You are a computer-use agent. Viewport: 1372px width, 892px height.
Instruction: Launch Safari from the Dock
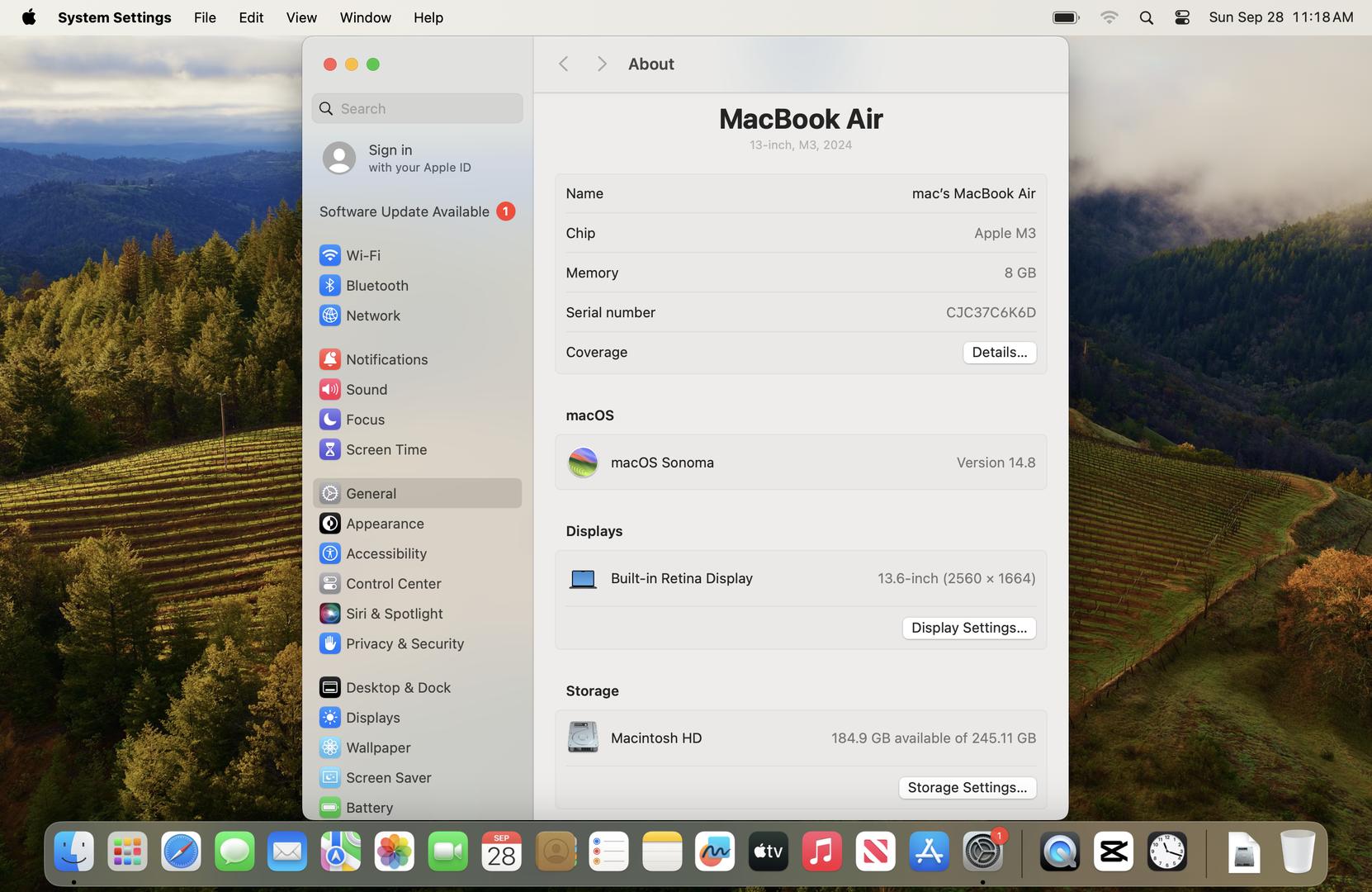[x=181, y=852]
